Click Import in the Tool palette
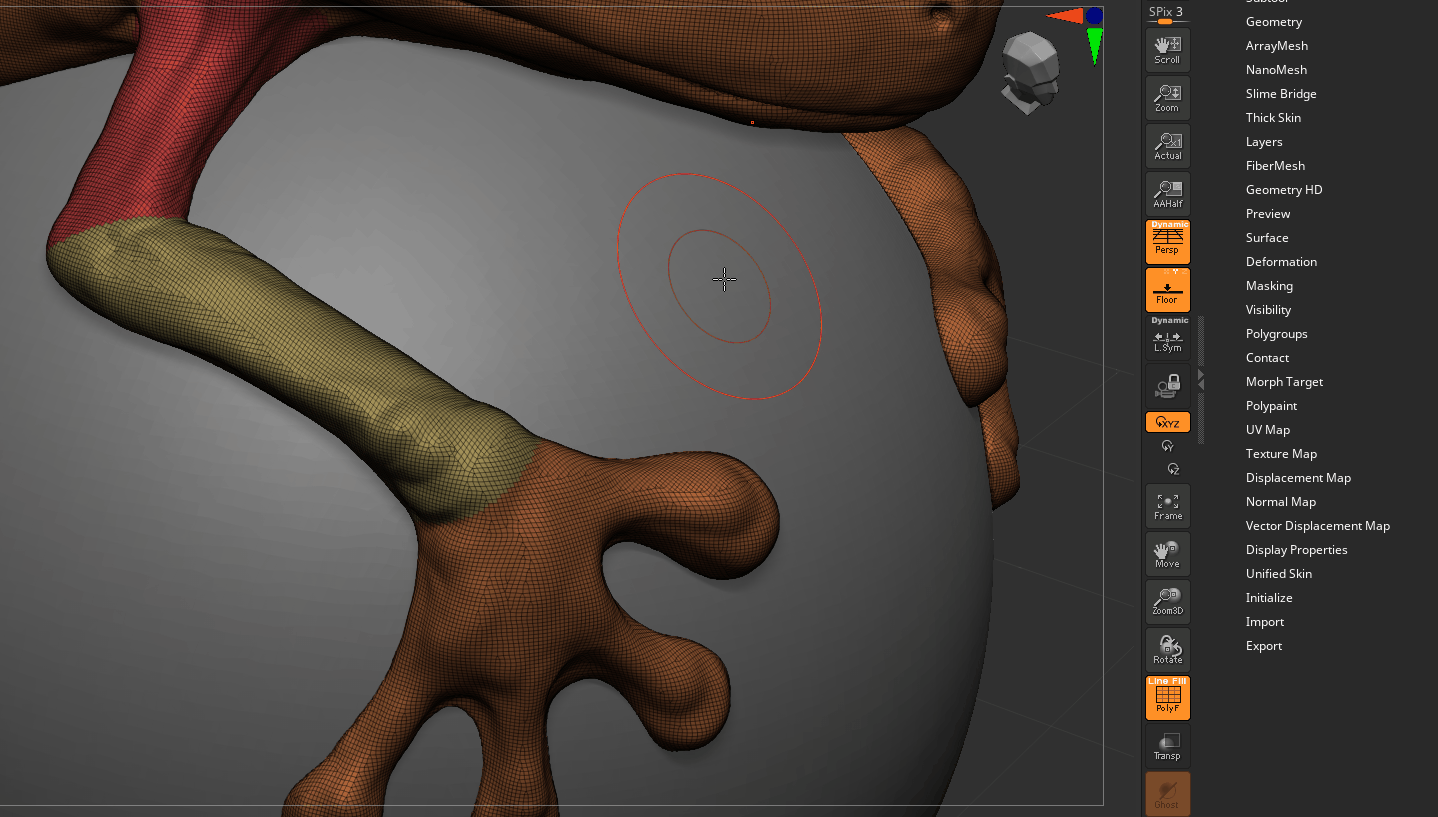 click(1264, 622)
